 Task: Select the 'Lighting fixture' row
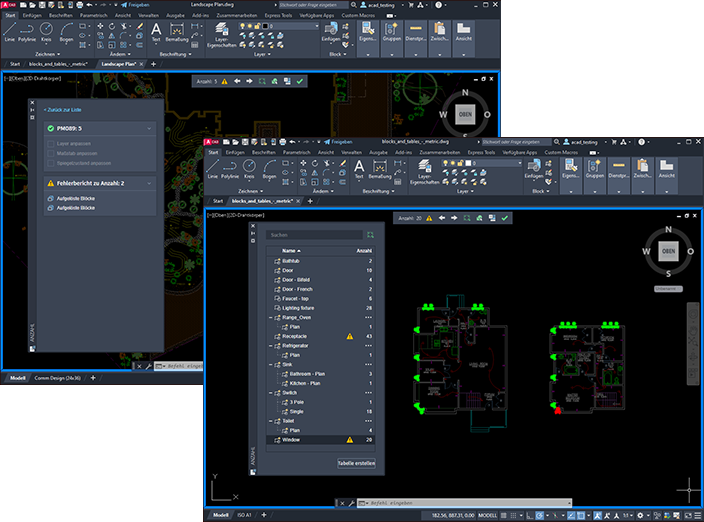coord(321,308)
